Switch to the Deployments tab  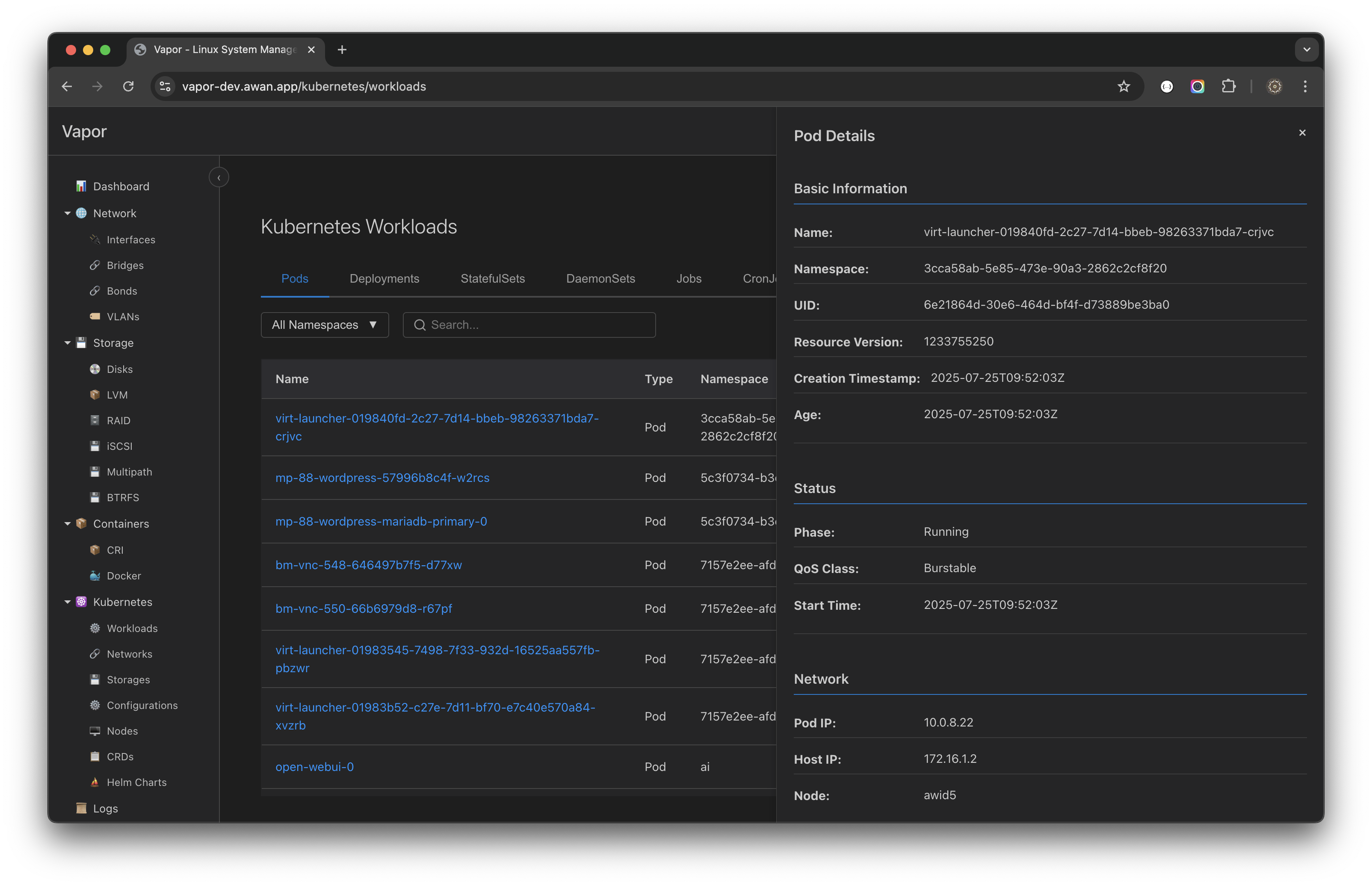coord(384,279)
